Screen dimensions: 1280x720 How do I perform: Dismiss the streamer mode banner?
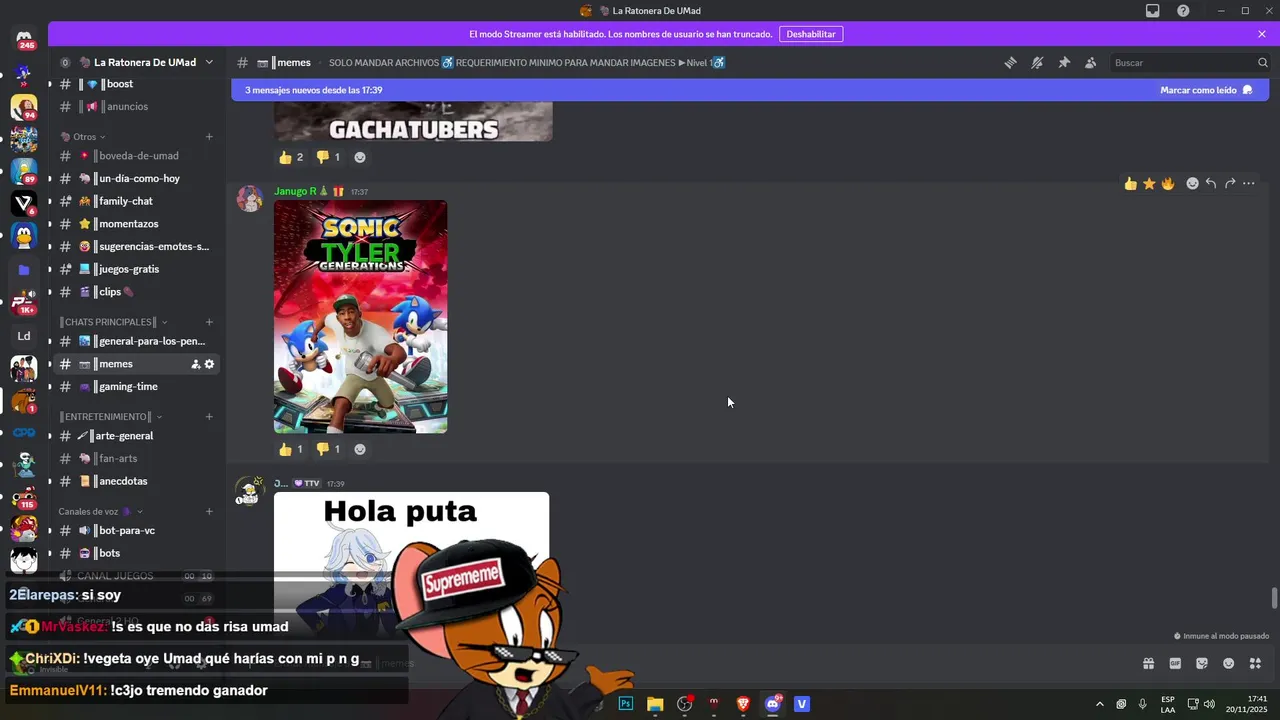coord(1262,34)
